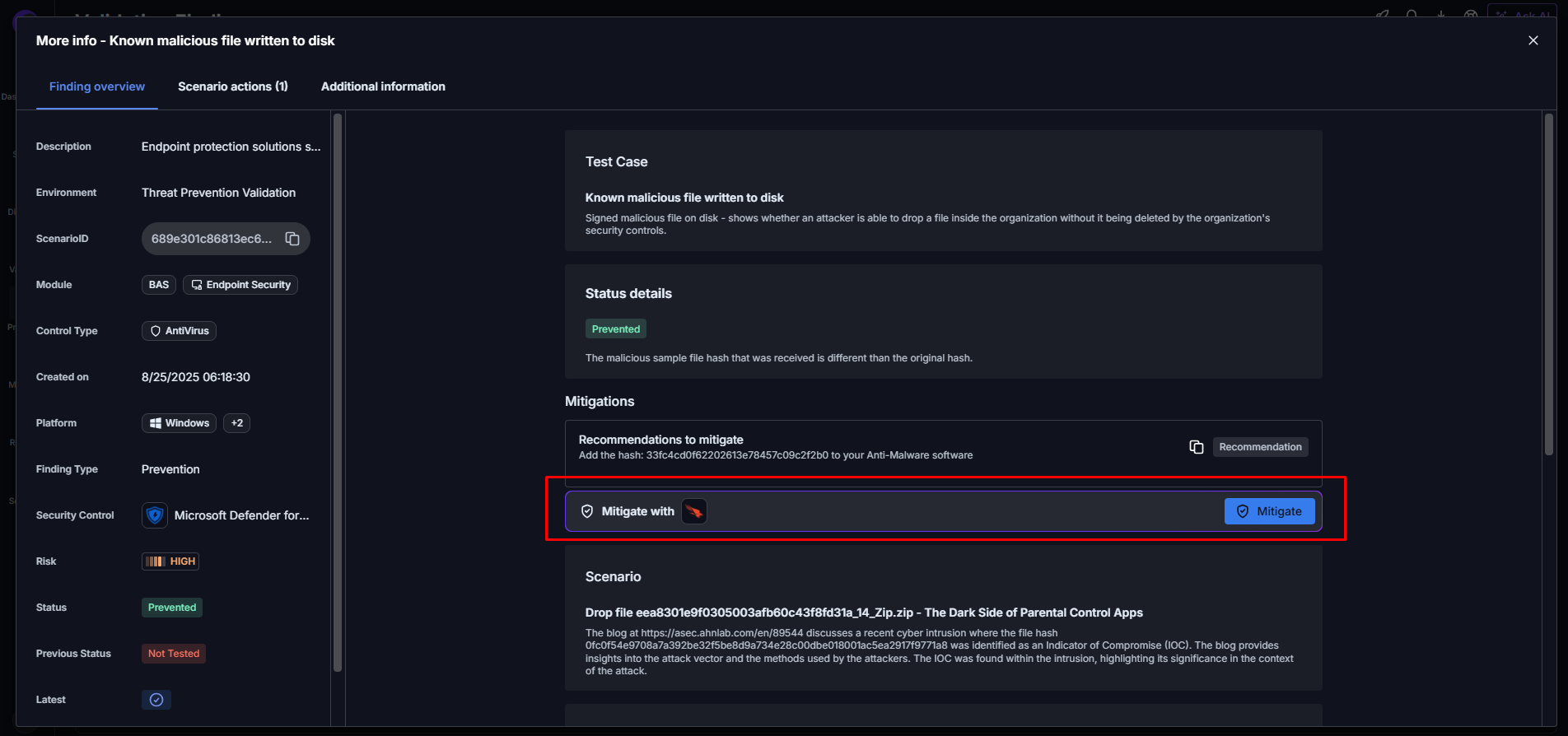This screenshot has width=1568, height=736.
Task: Open the Scenario actions (1) tab
Action: (233, 86)
